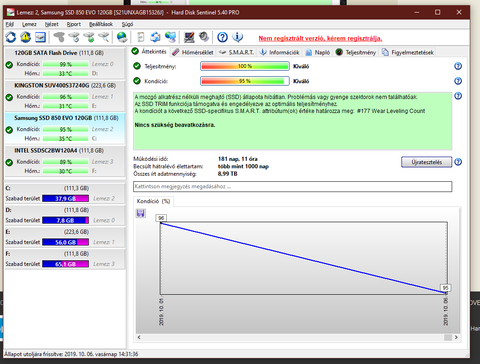480x364 pixels.
Task: Click the status bar last refreshed text
Action: pos(71,354)
